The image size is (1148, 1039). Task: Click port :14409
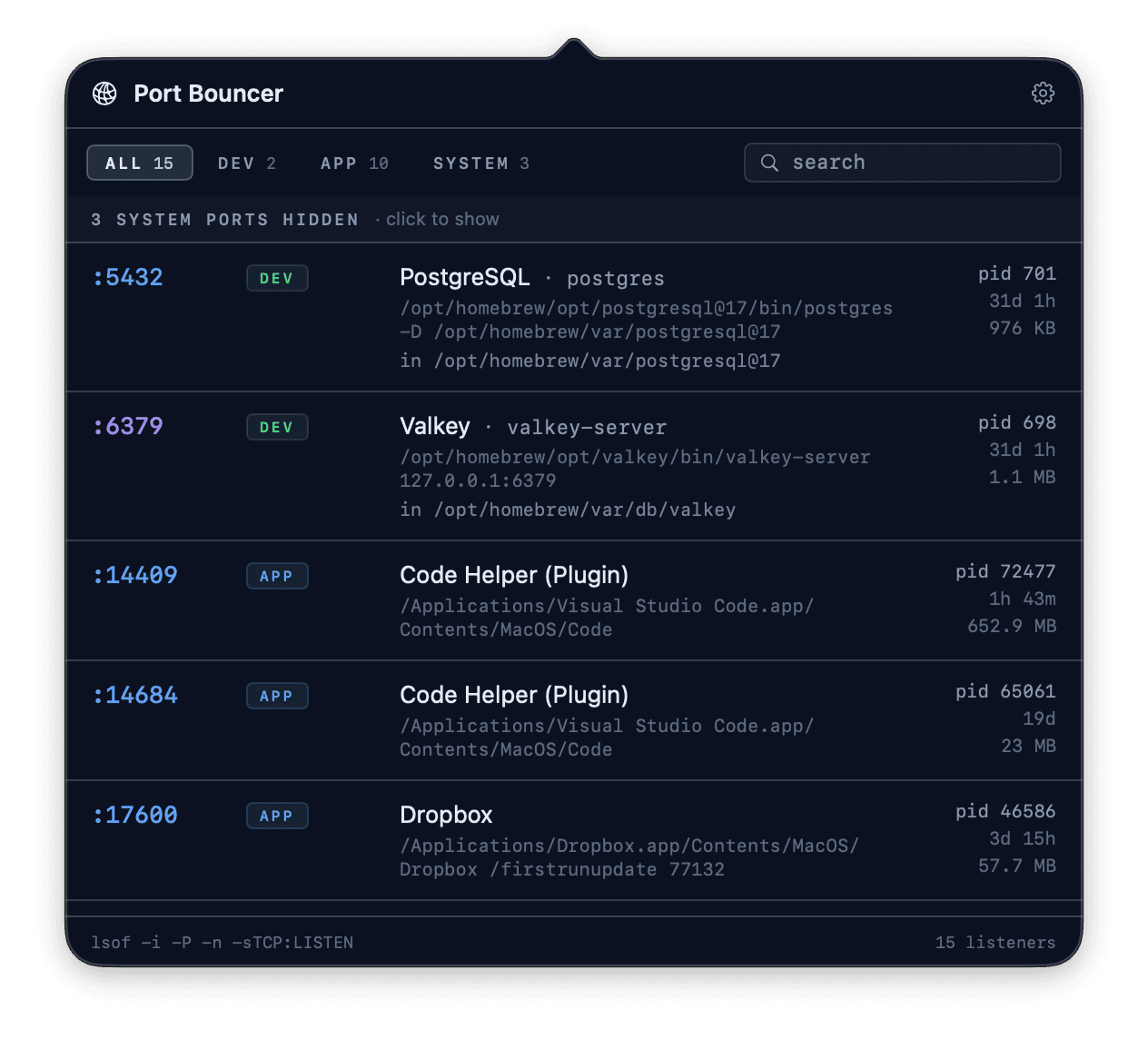(x=135, y=576)
